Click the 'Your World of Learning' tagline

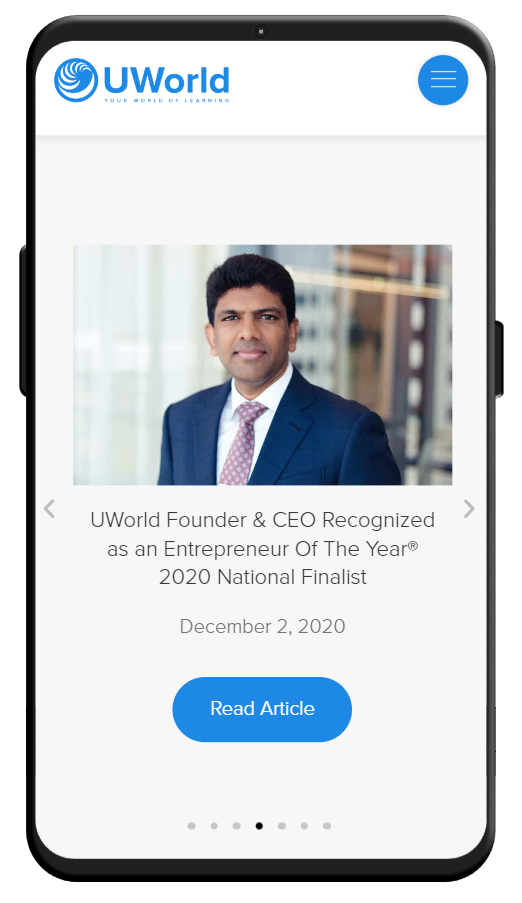coord(167,100)
